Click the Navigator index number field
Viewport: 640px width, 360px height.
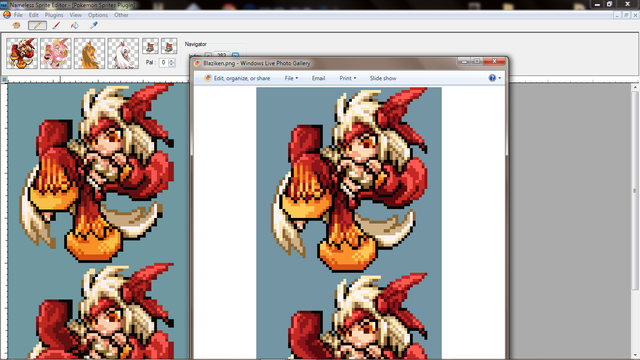pyautogui.click(x=222, y=55)
